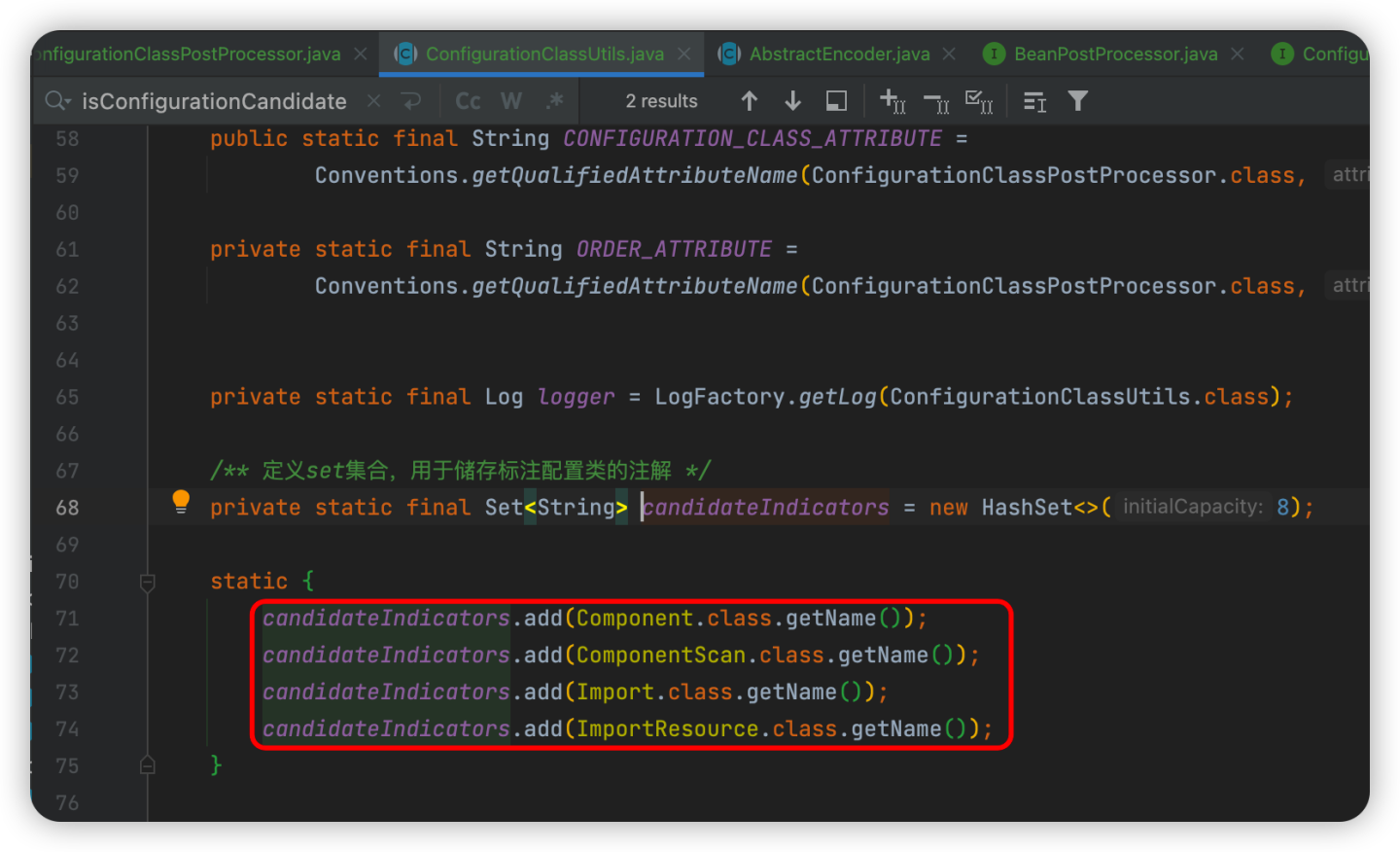Click ORDER_ATTRIBUTE constant on line 61
1400x852 pixels.
pos(674,250)
